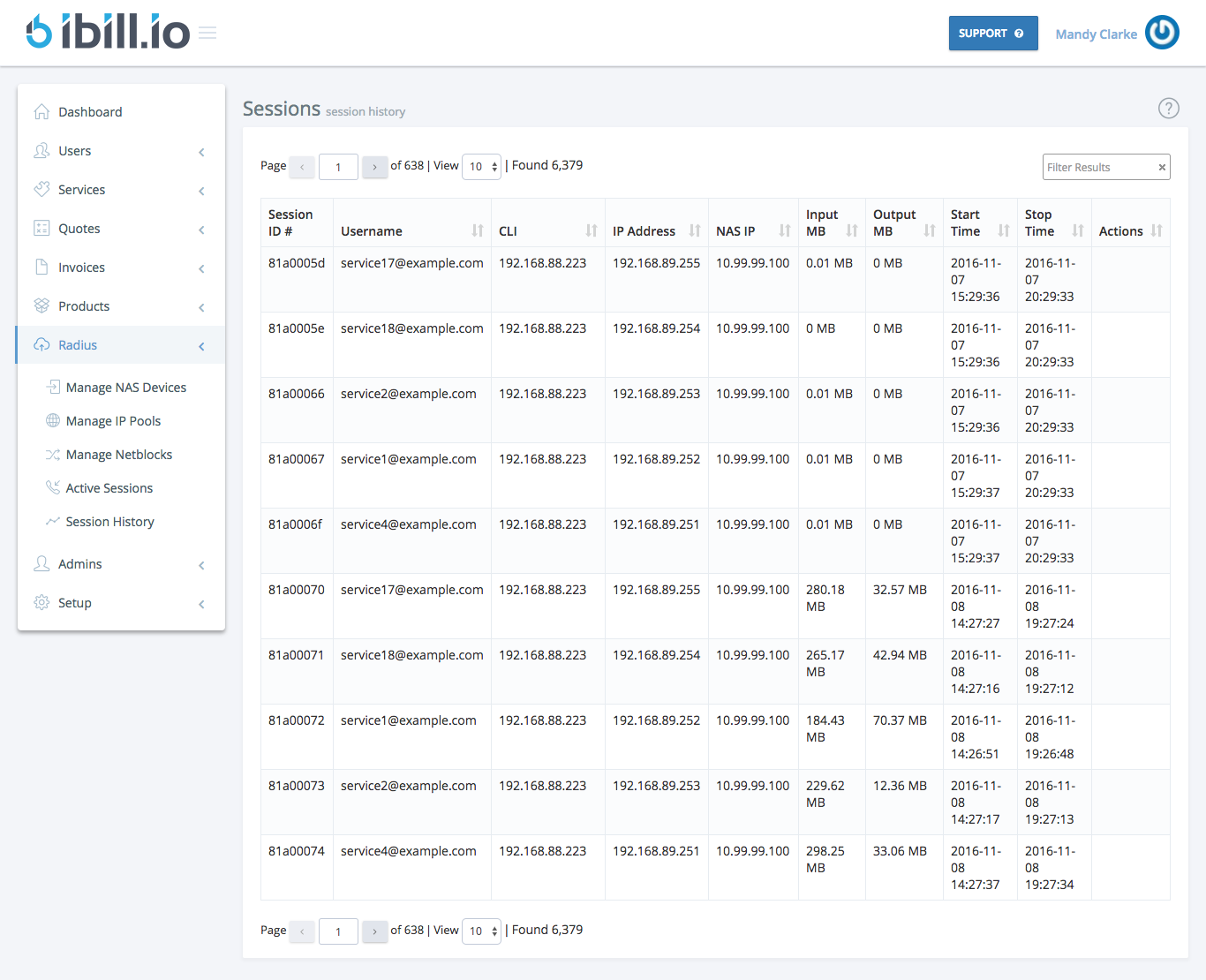Select session ID 81a00066
Viewport: 1206px width, 980px height.
[x=297, y=394]
